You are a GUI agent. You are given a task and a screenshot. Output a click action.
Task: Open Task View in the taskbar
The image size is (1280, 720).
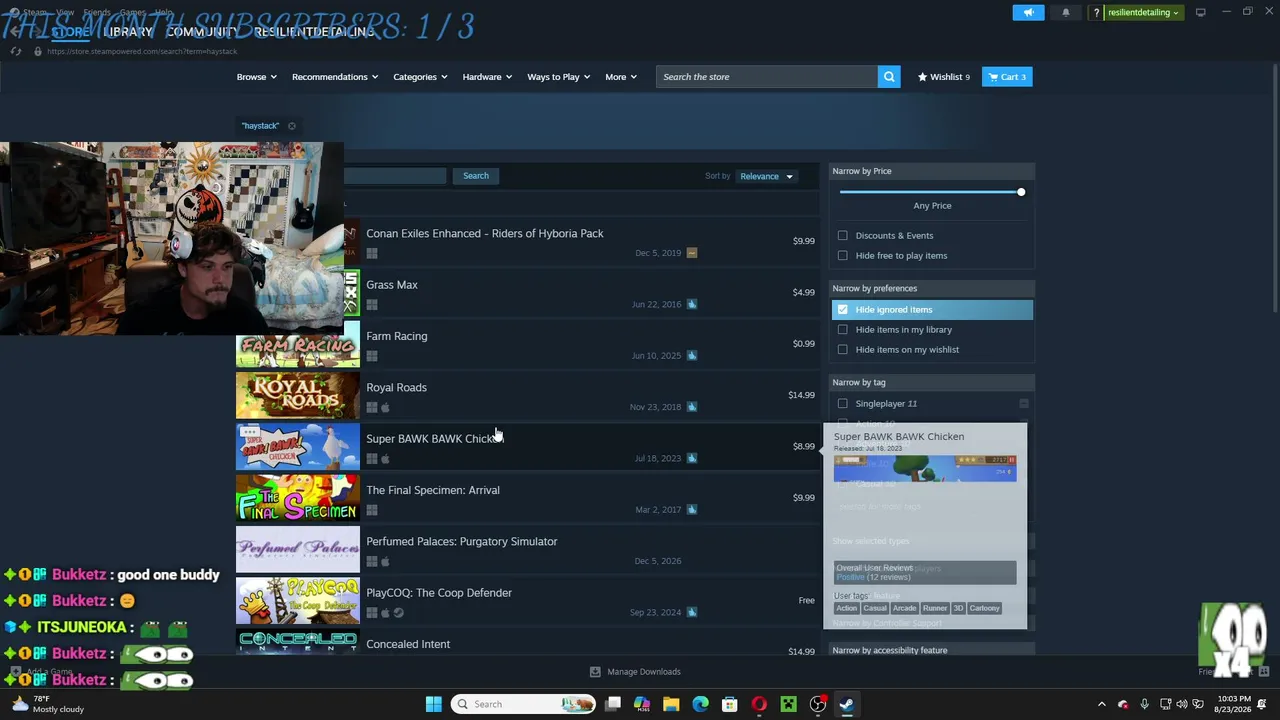(613, 704)
